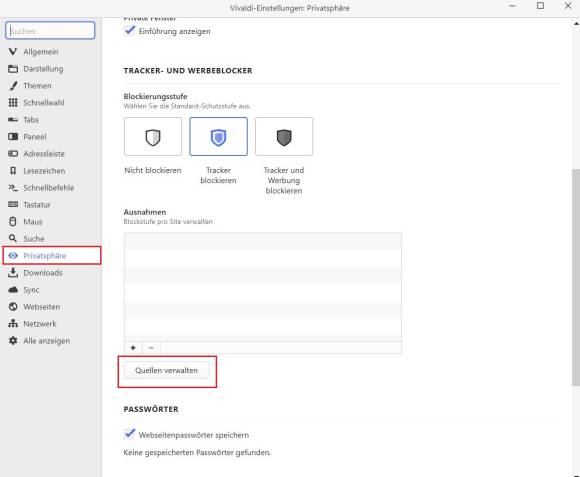This screenshot has width=580, height=477.
Task: Click the bookmark icon beside Lesezeichen
Action: tap(13, 170)
